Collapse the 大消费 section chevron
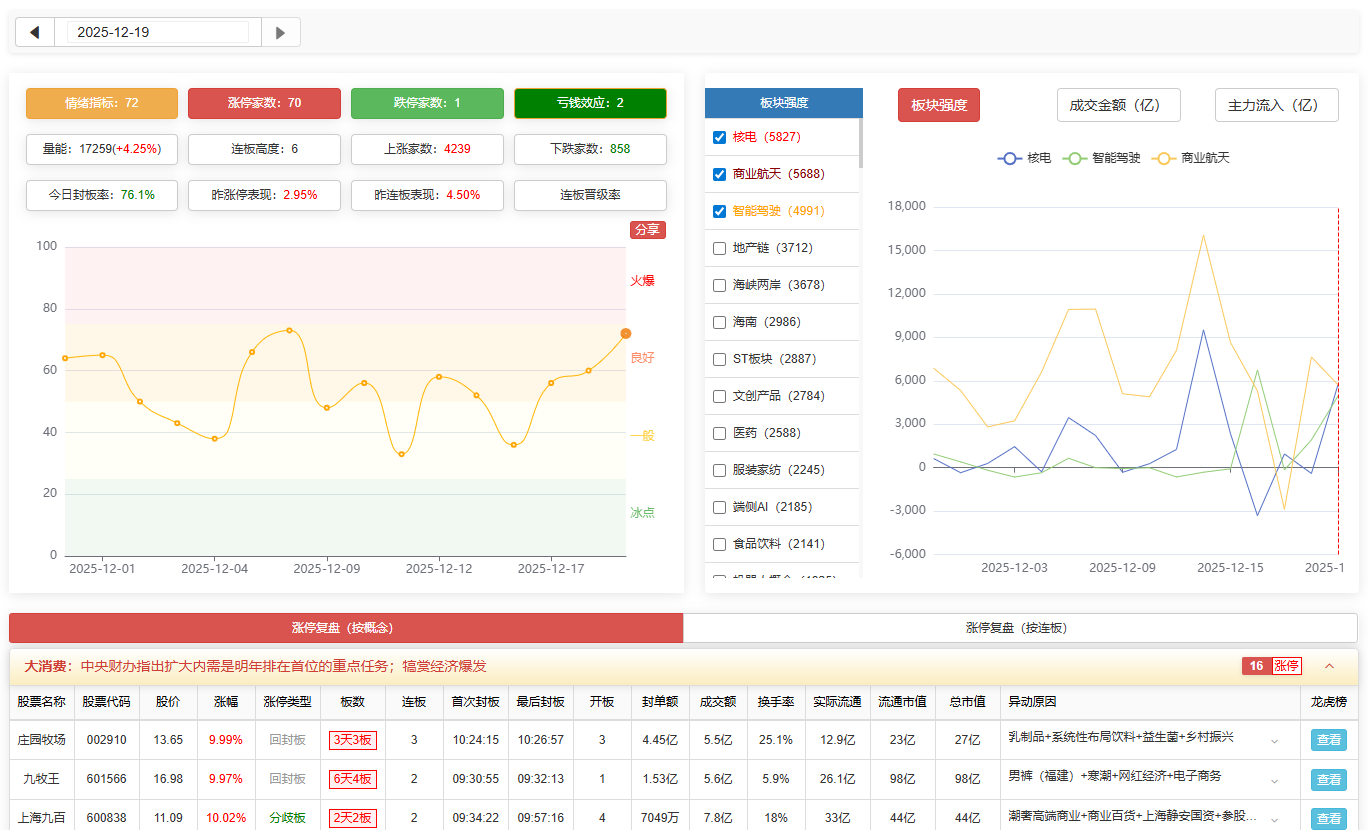Screen dimensions: 1369x830 click(1329, 666)
